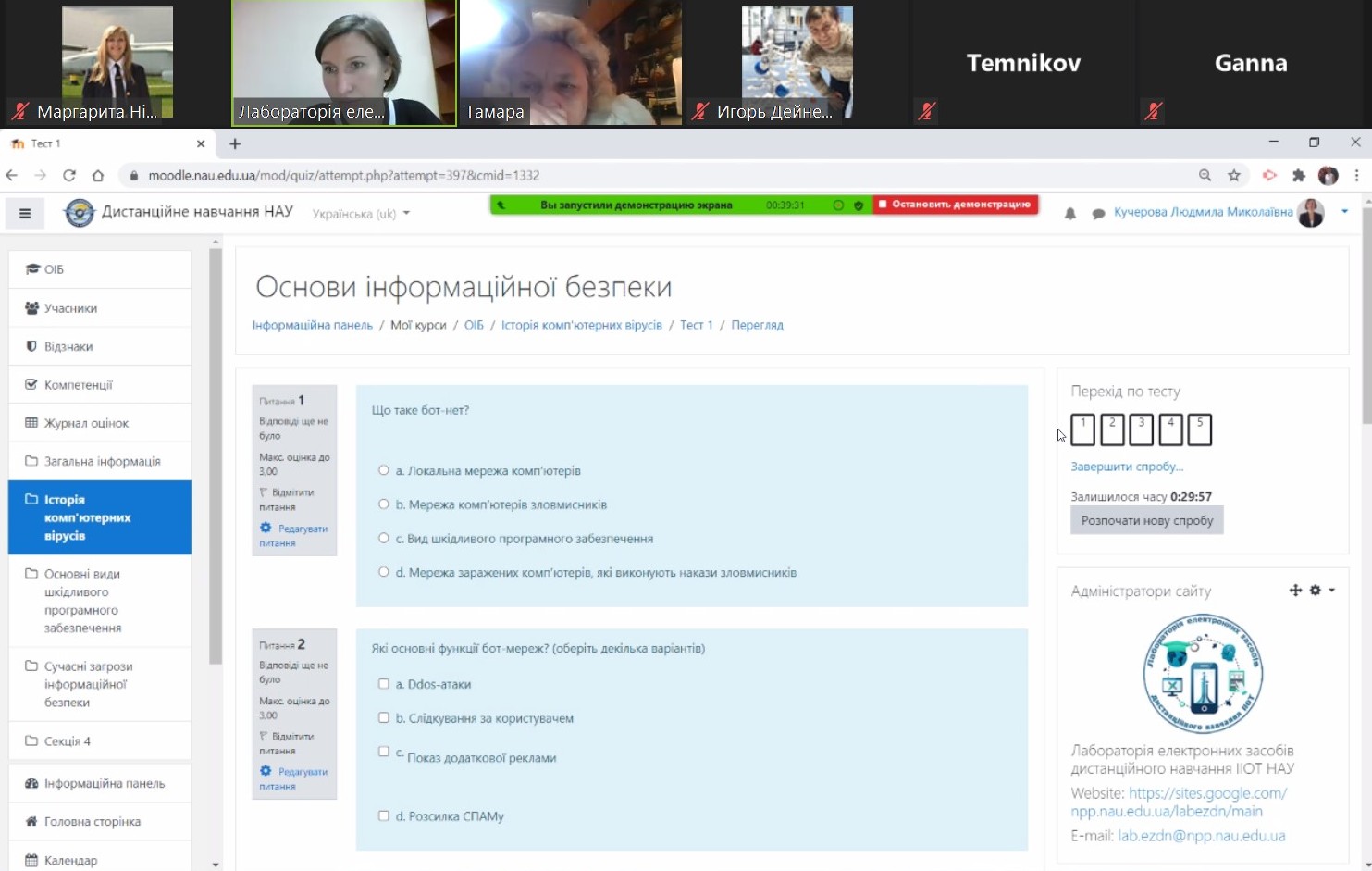Open the Українська (uk) language dropdown

click(361, 214)
